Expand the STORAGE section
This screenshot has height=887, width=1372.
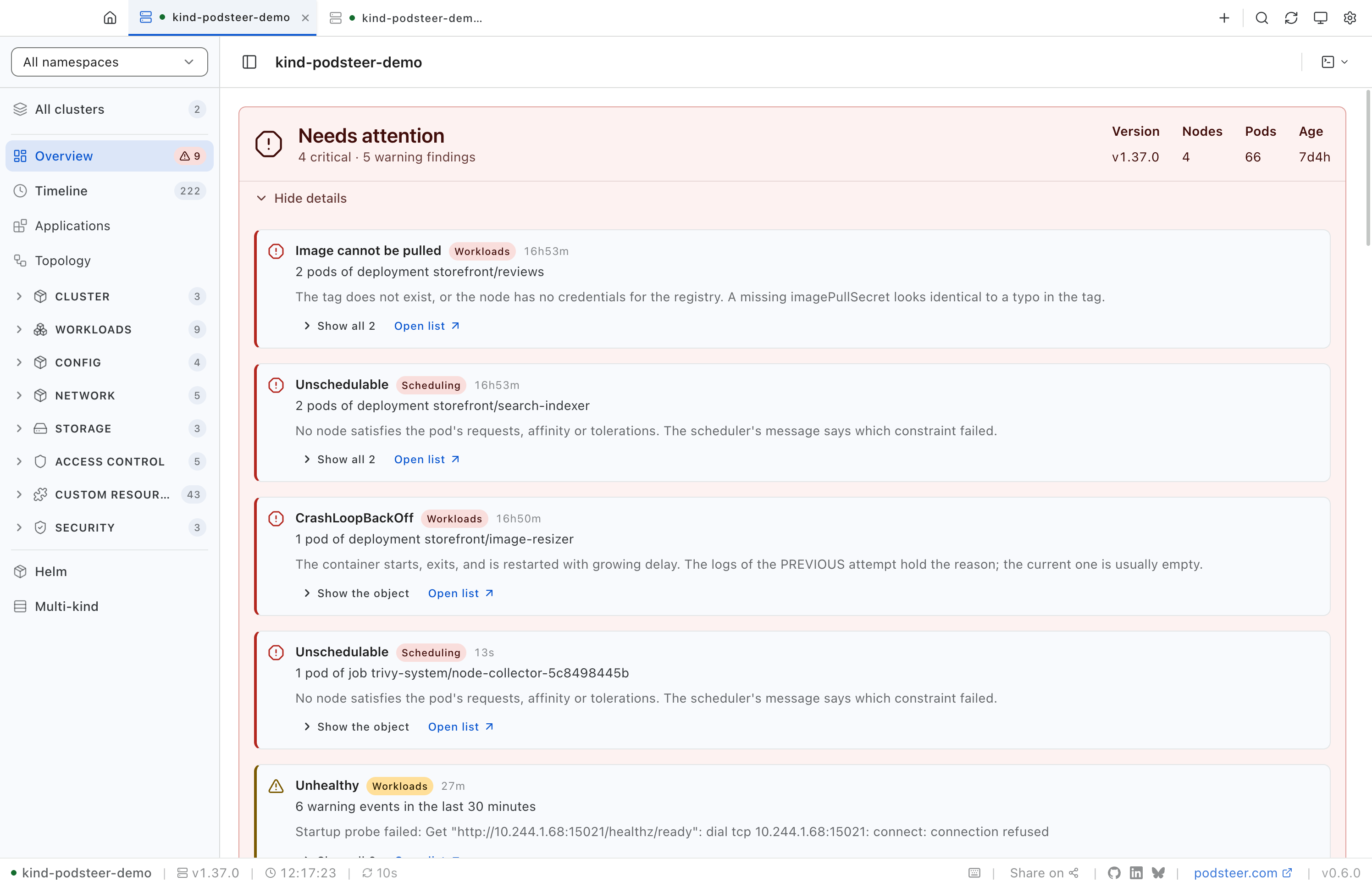(x=110, y=428)
